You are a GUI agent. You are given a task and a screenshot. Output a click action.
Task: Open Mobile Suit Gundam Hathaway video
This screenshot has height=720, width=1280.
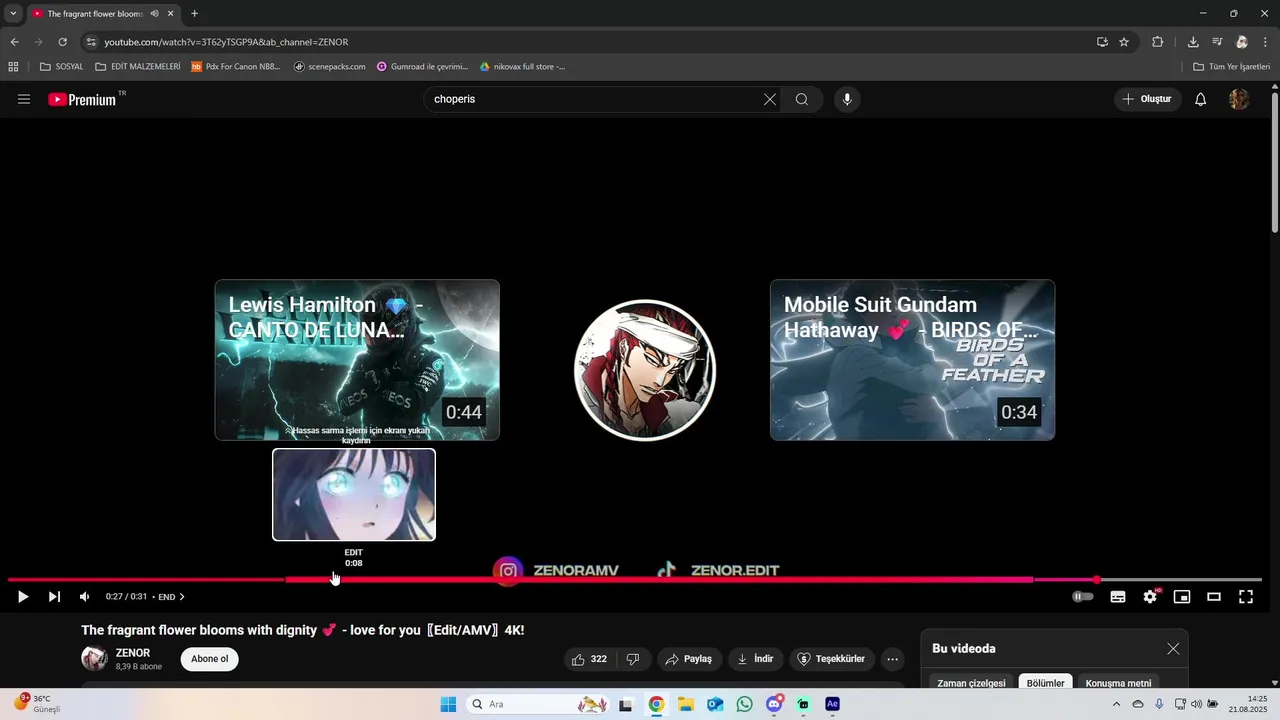912,360
